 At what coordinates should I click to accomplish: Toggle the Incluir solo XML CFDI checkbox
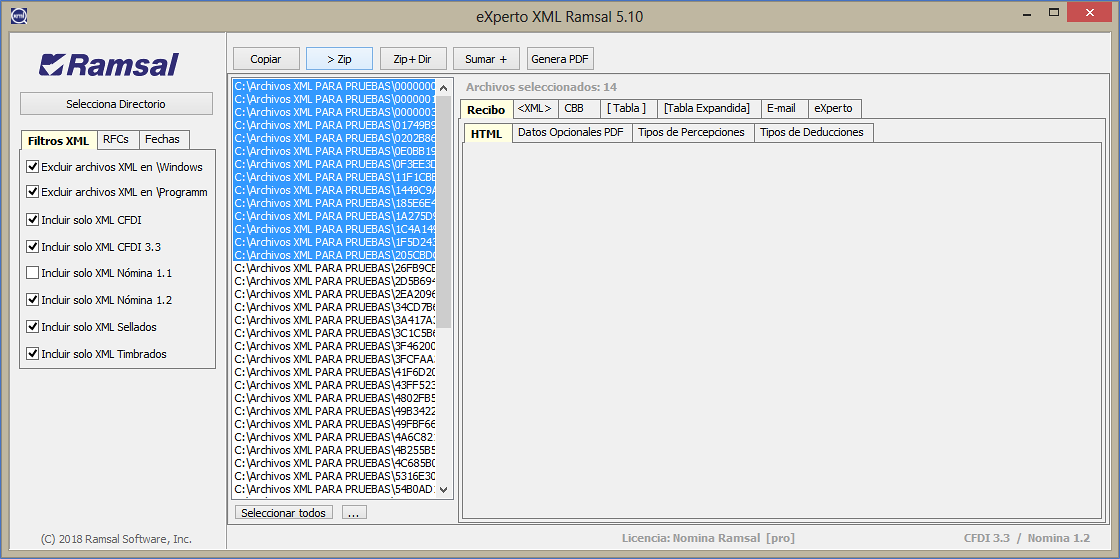[x=32, y=219]
